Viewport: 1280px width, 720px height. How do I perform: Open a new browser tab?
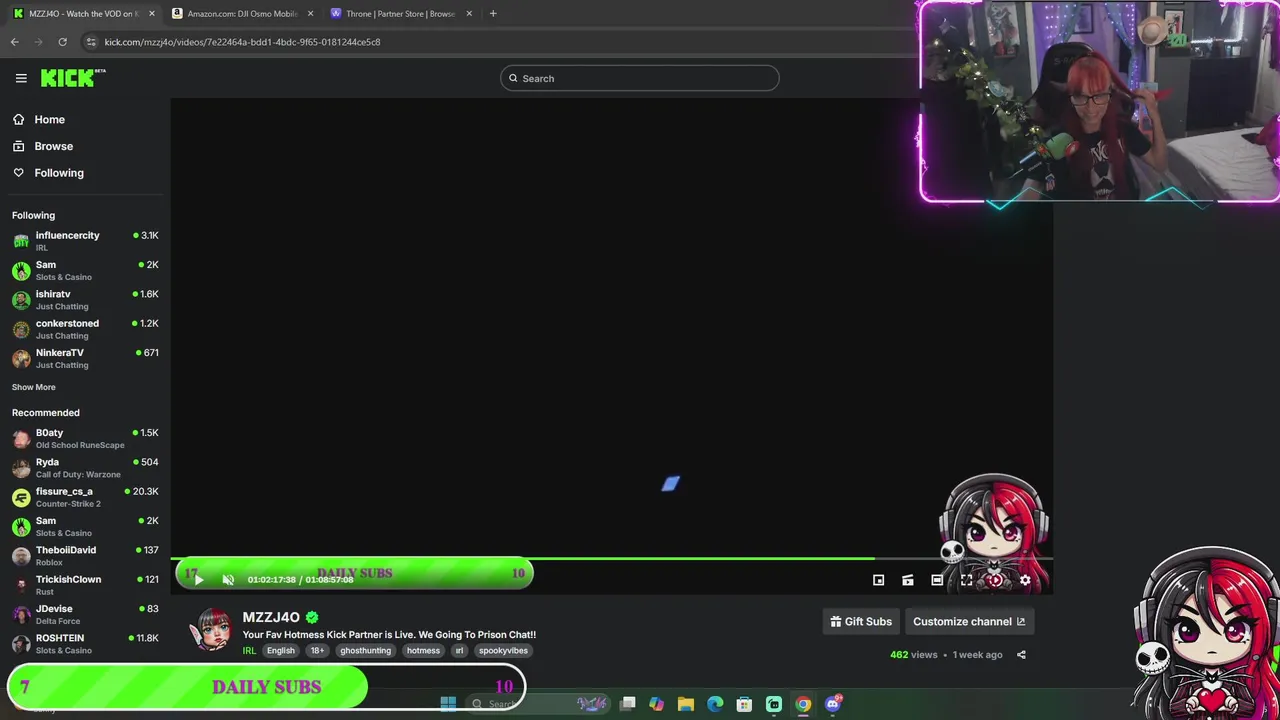493,14
